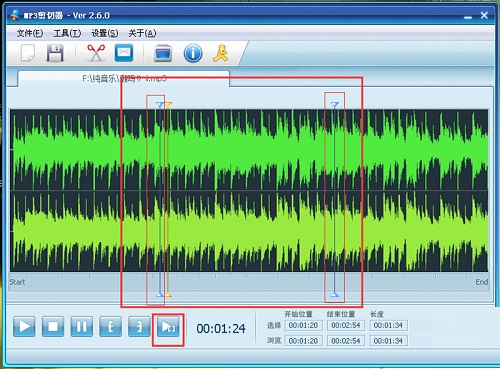Open the 关于(A) menu
This screenshot has width=500, height=369.
142,33
